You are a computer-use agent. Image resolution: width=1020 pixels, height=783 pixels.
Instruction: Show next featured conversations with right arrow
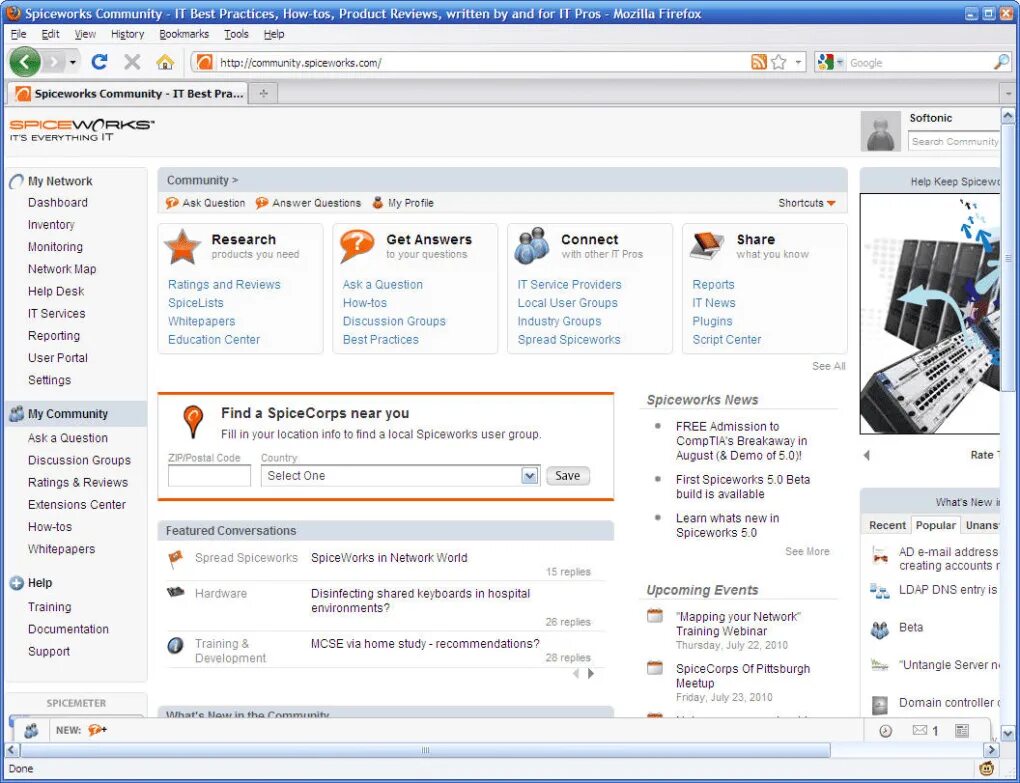pyautogui.click(x=591, y=673)
